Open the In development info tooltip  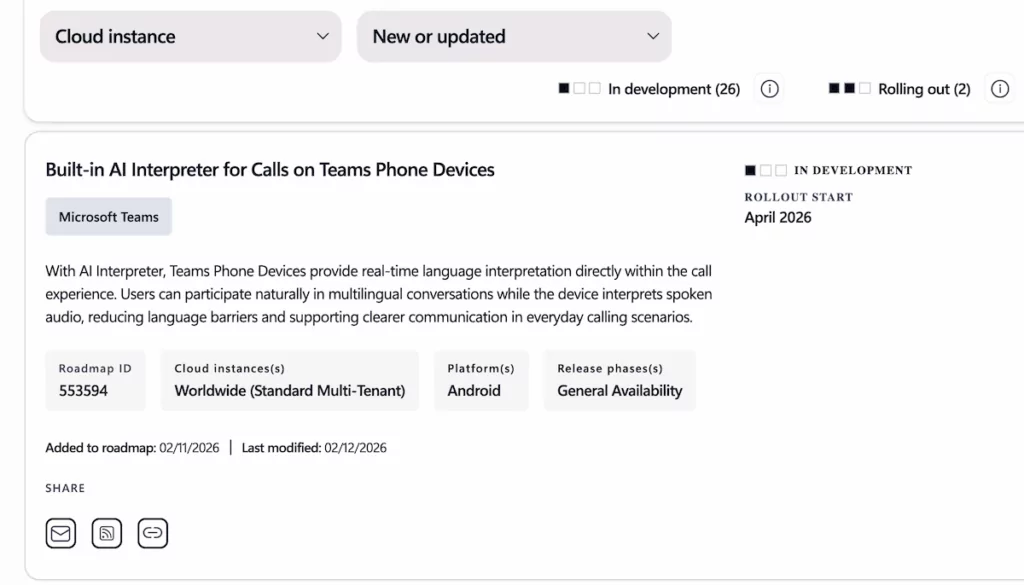click(x=768, y=89)
